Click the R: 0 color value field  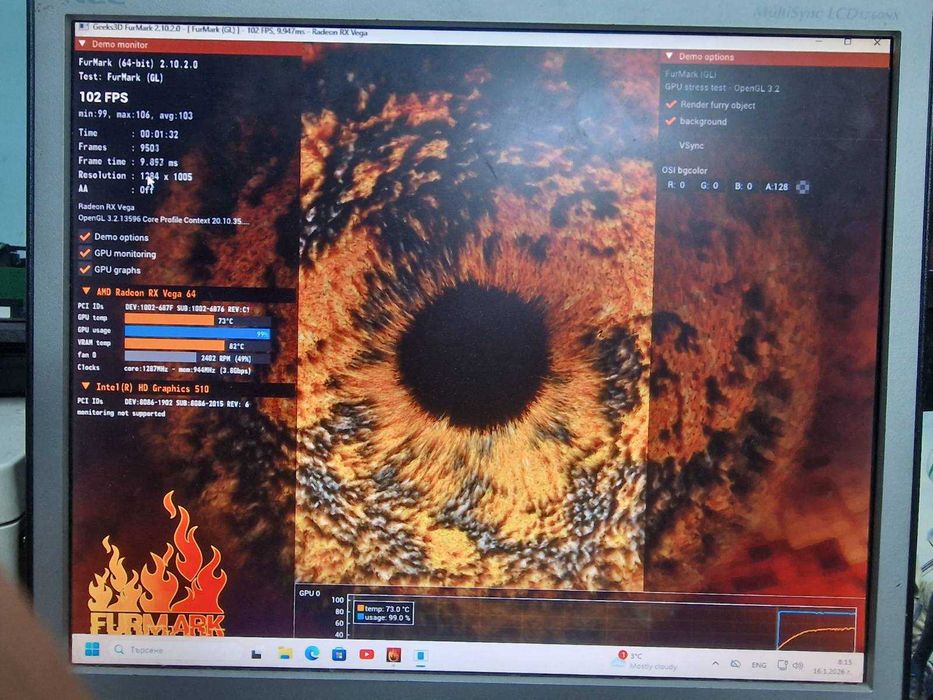(676, 186)
